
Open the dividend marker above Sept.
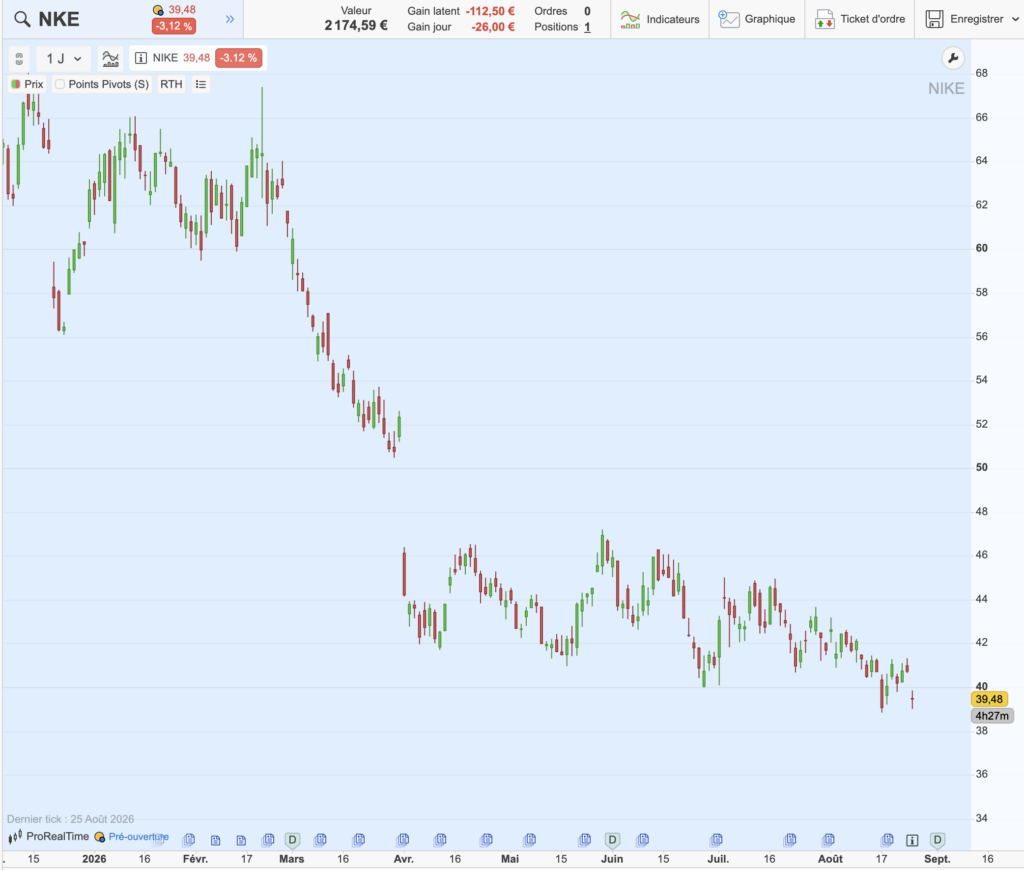pyautogui.click(x=937, y=840)
